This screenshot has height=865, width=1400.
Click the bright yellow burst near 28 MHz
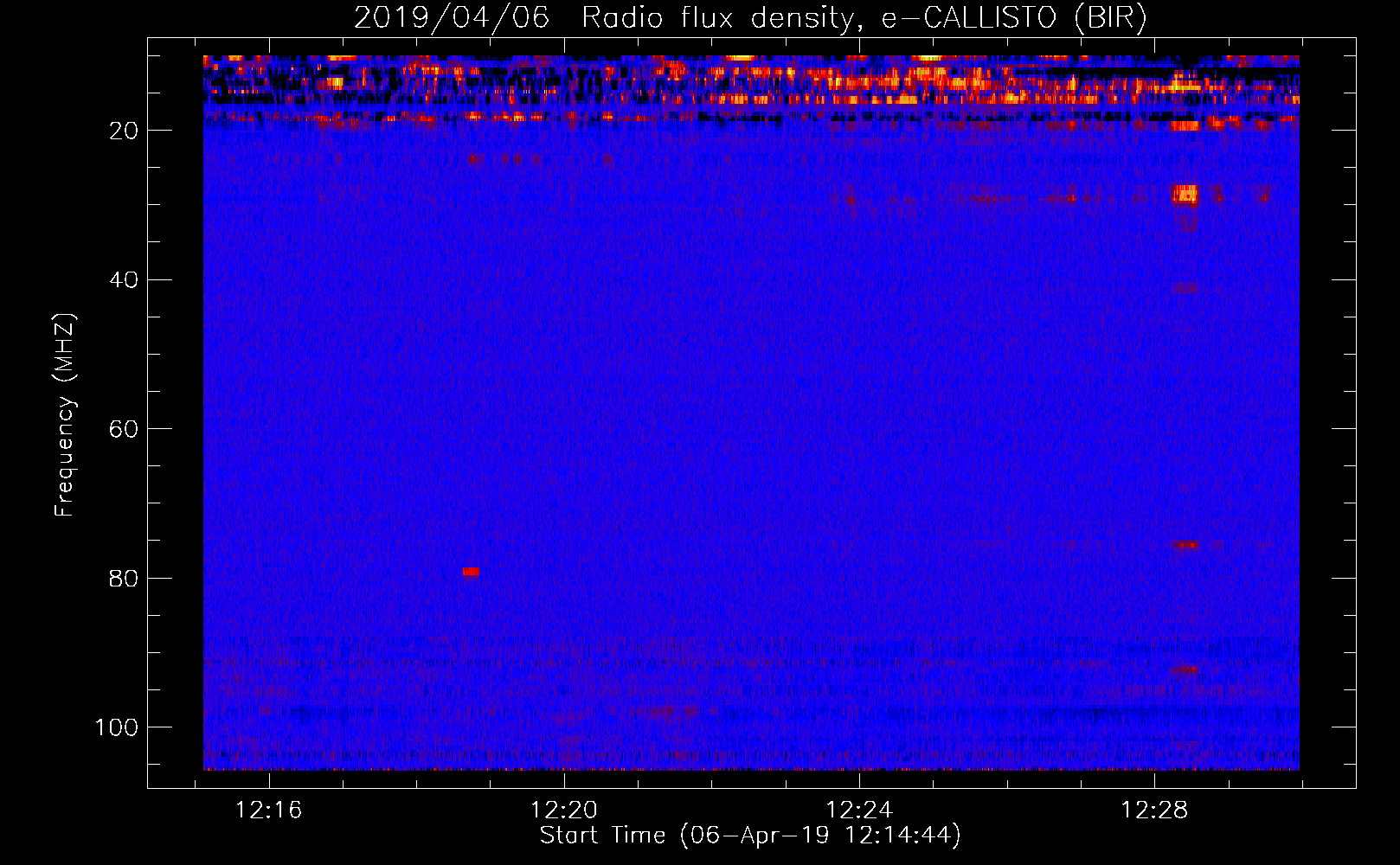(1185, 194)
